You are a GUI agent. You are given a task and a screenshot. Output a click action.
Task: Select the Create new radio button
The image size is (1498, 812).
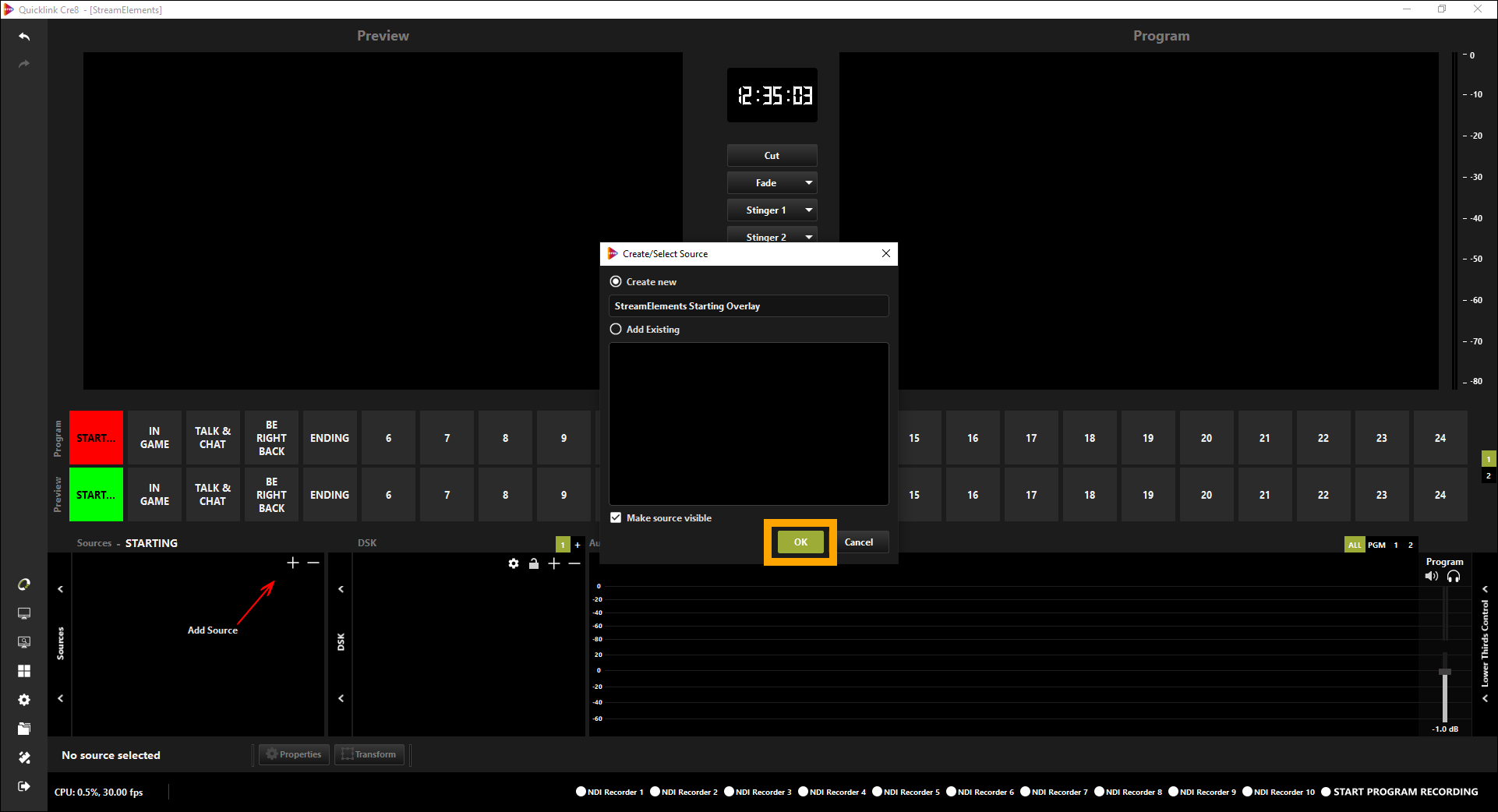pyautogui.click(x=616, y=282)
